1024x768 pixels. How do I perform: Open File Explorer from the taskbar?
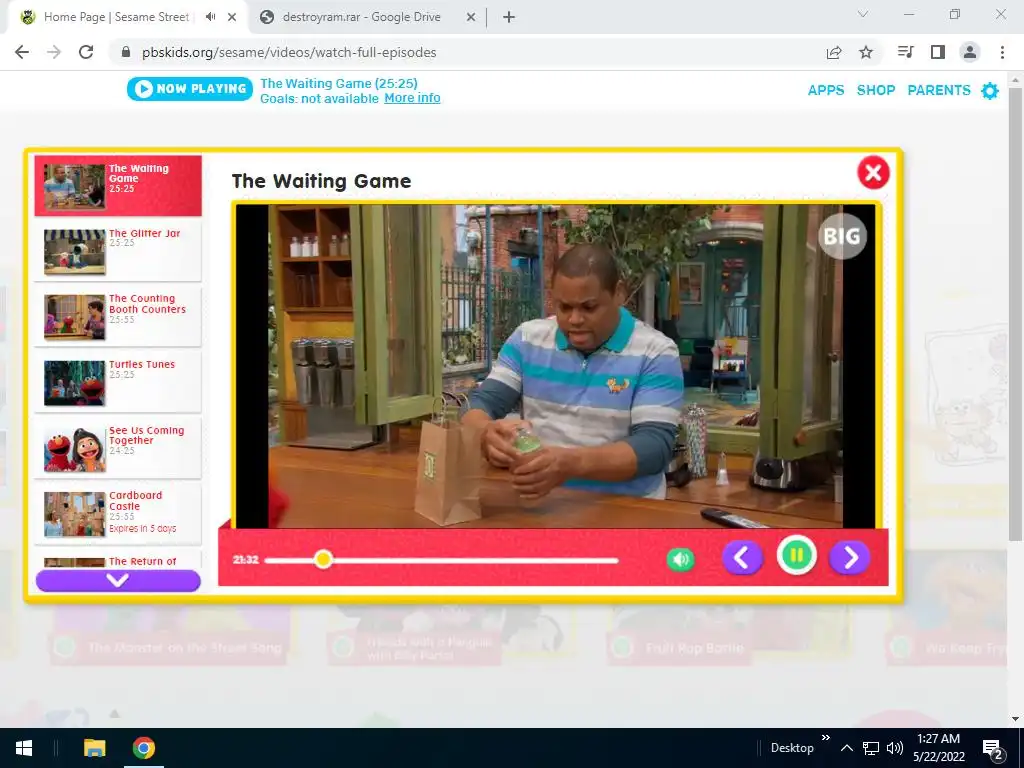coord(95,748)
